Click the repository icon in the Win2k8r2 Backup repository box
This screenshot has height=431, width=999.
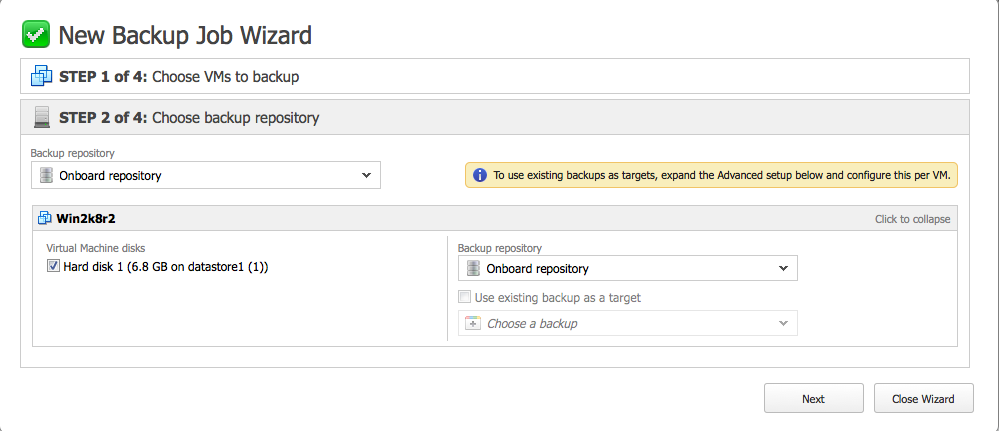click(473, 268)
